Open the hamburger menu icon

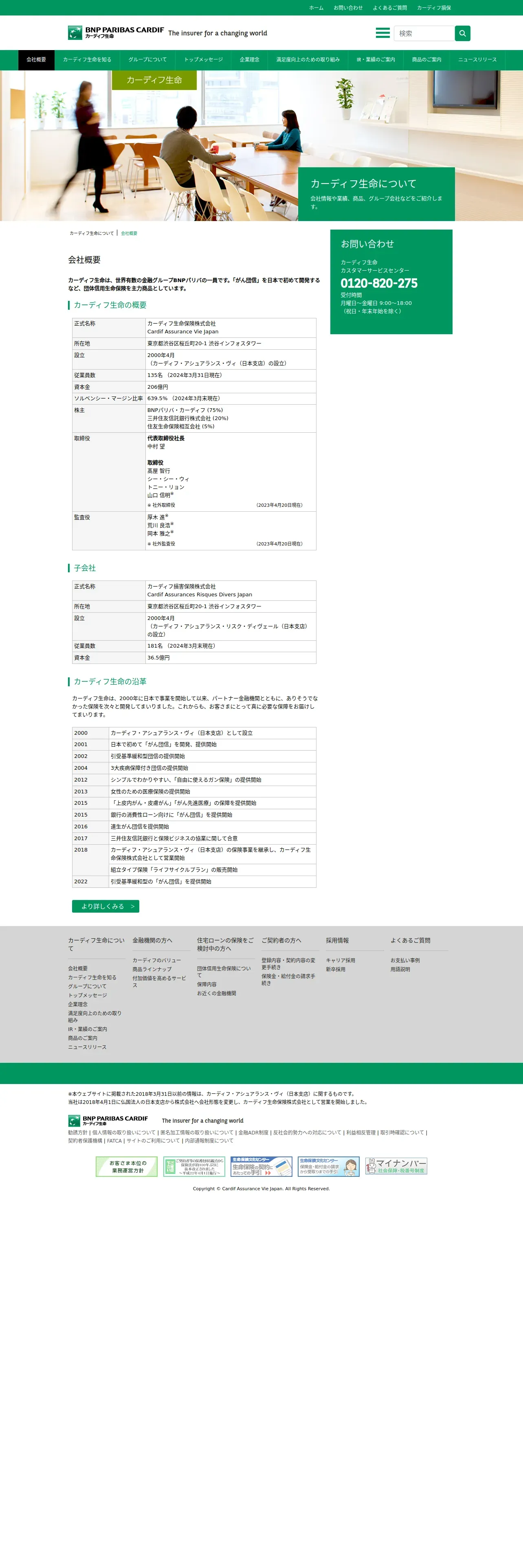(382, 33)
